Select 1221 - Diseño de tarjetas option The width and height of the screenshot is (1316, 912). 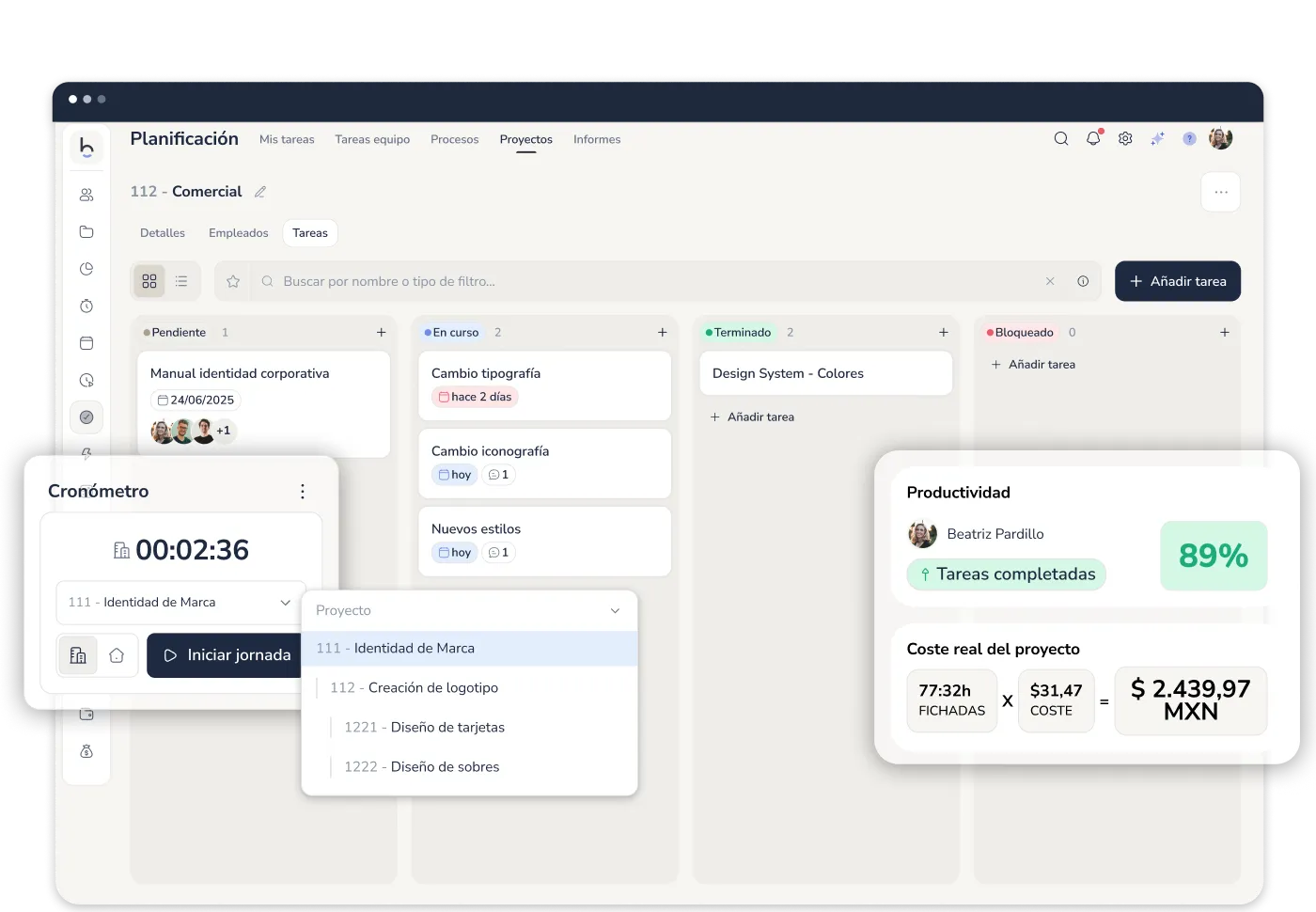[x=469, y=728]
